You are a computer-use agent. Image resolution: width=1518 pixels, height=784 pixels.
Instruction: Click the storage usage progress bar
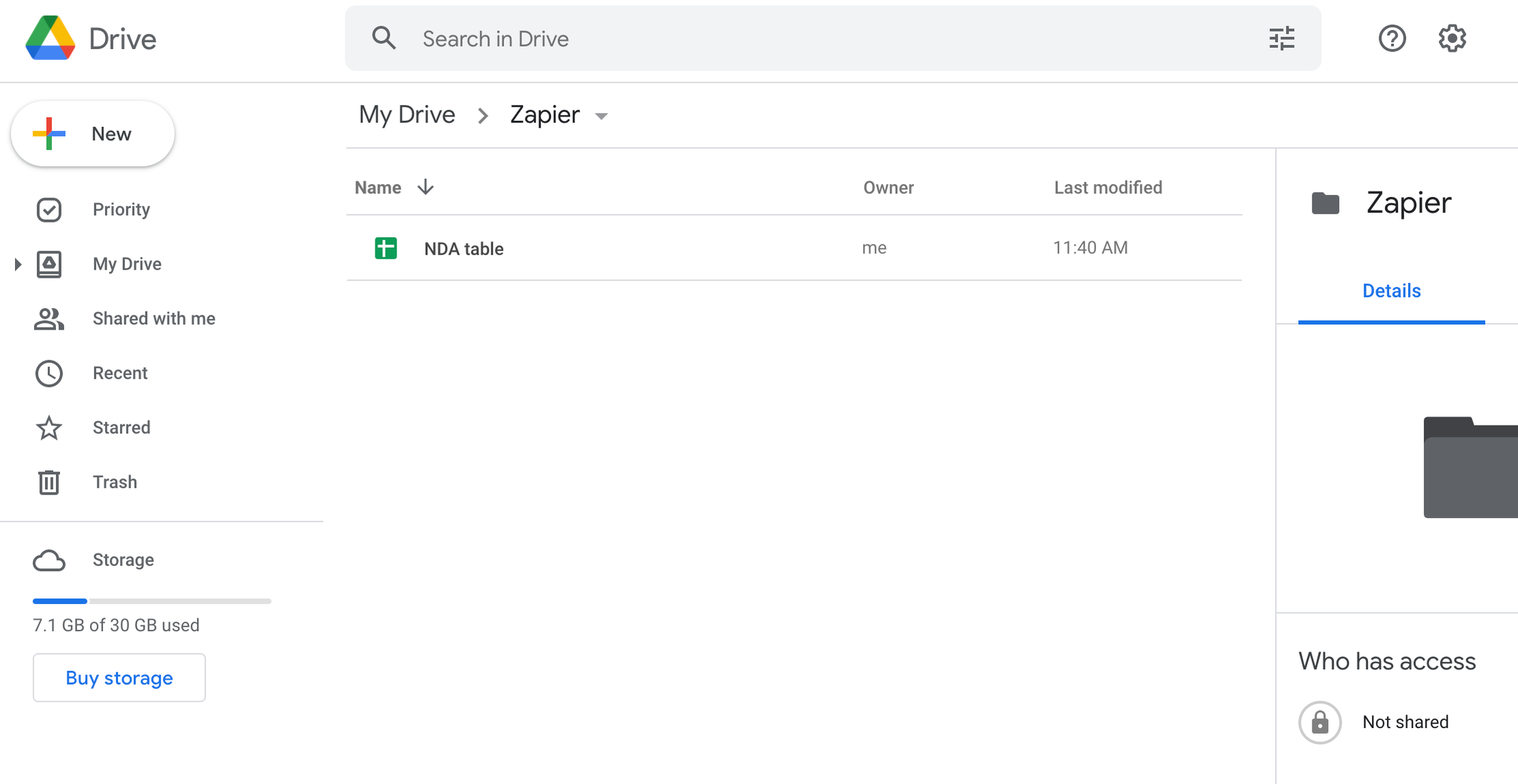(152, 601)
